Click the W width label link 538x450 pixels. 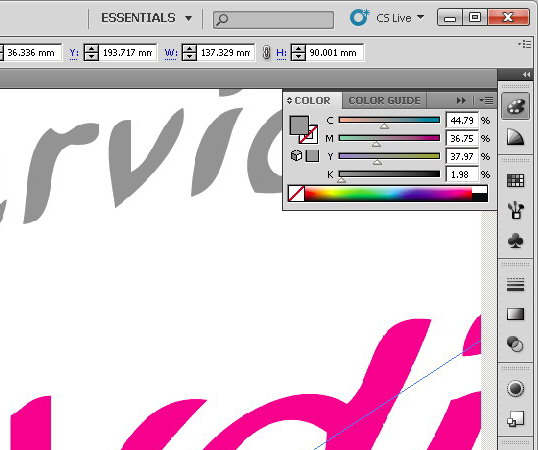[171, 53]
